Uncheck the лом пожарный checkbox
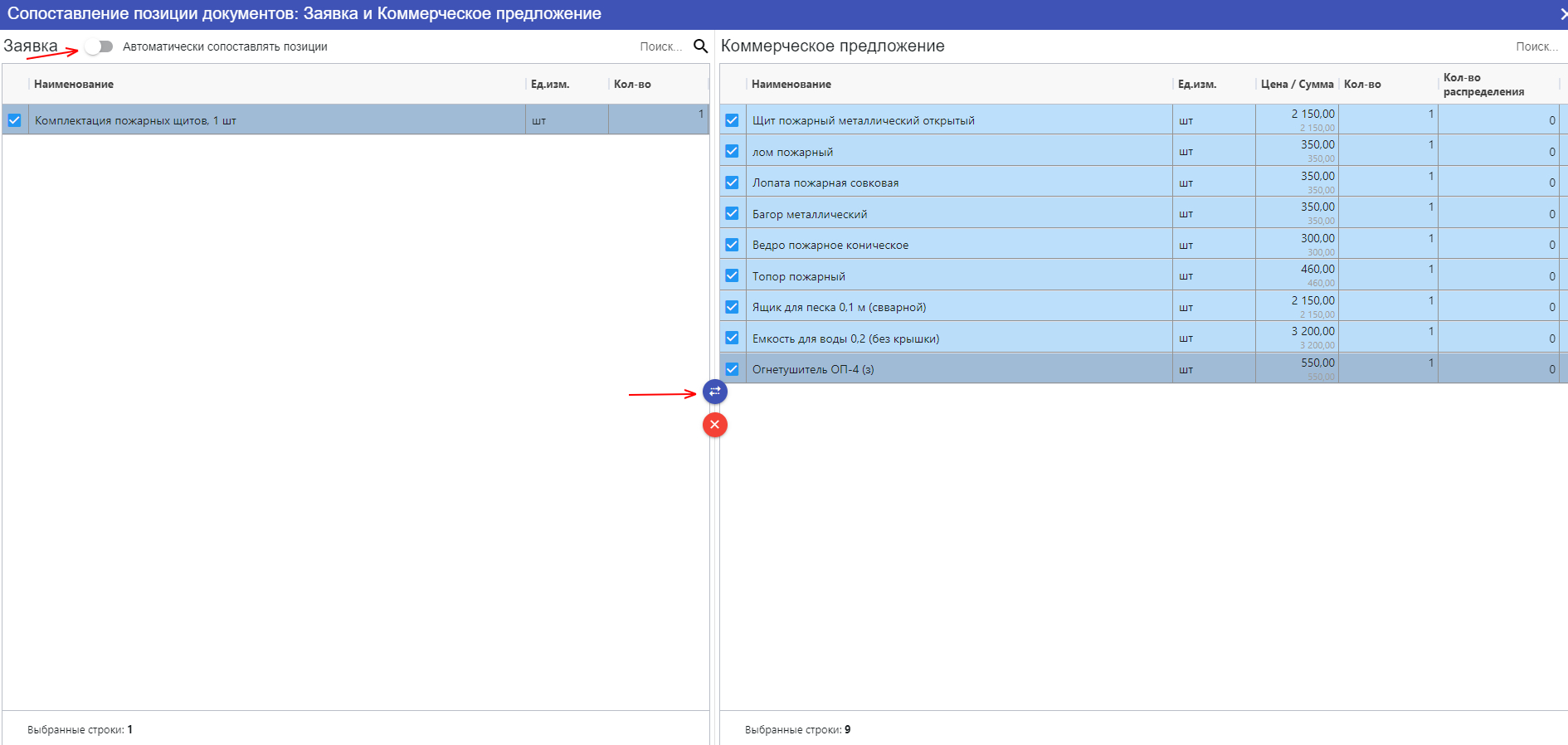Screen dimensions: 1568x745 [x=732, y=151]
